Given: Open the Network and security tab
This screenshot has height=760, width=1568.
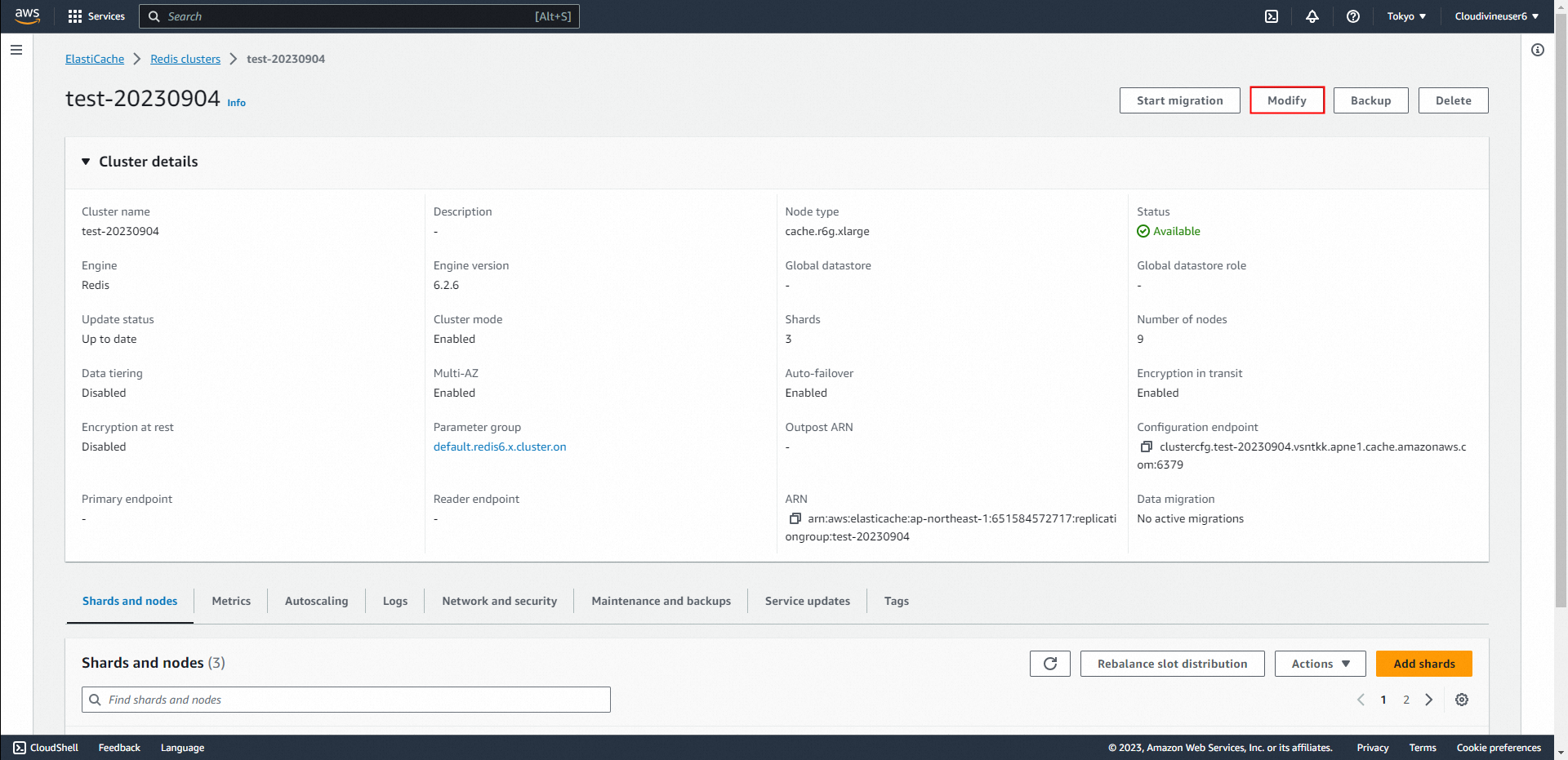Looking at the screenshot, I should (500, 601).
